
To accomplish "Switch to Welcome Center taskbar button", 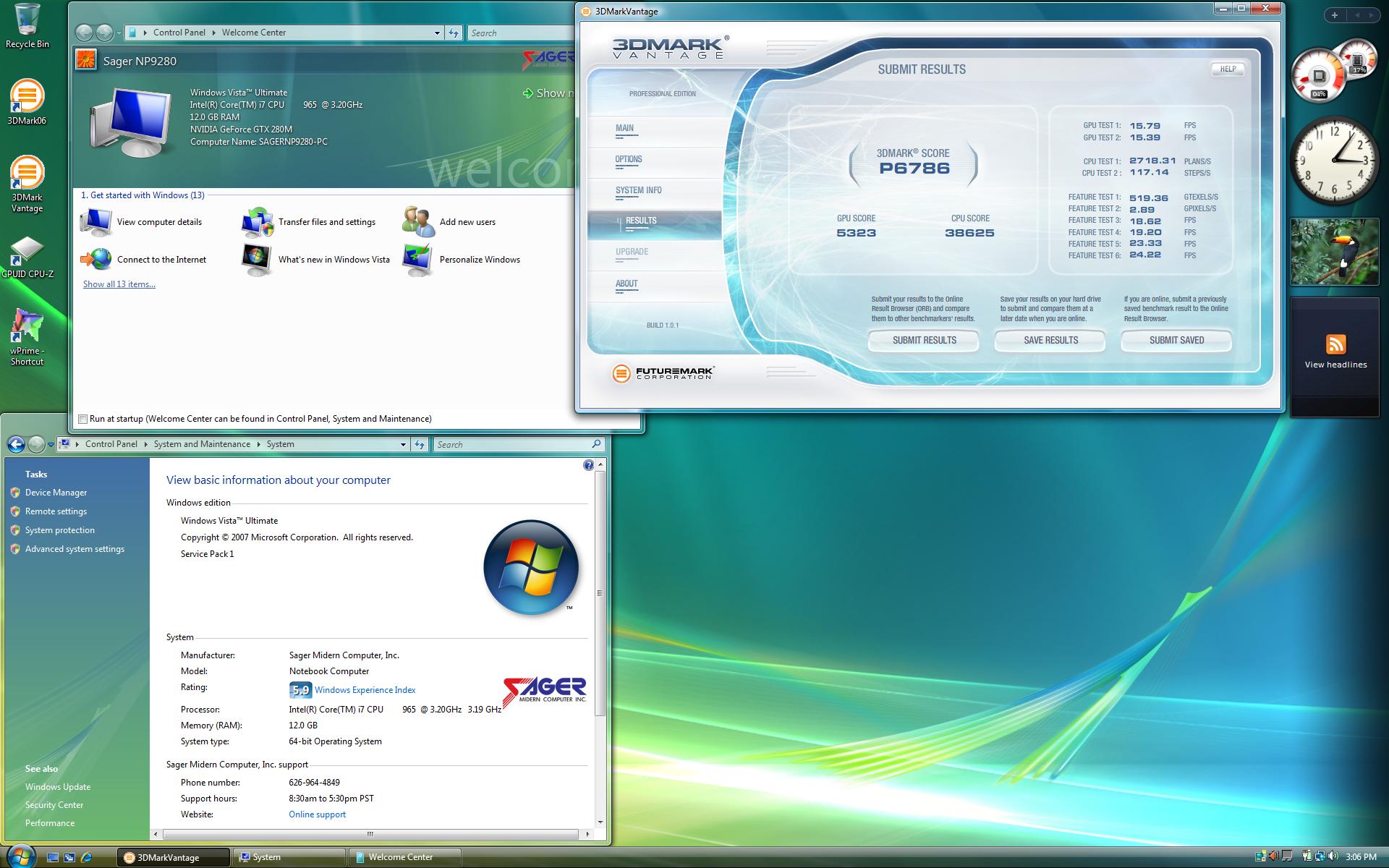I will [x=404, y=857].
